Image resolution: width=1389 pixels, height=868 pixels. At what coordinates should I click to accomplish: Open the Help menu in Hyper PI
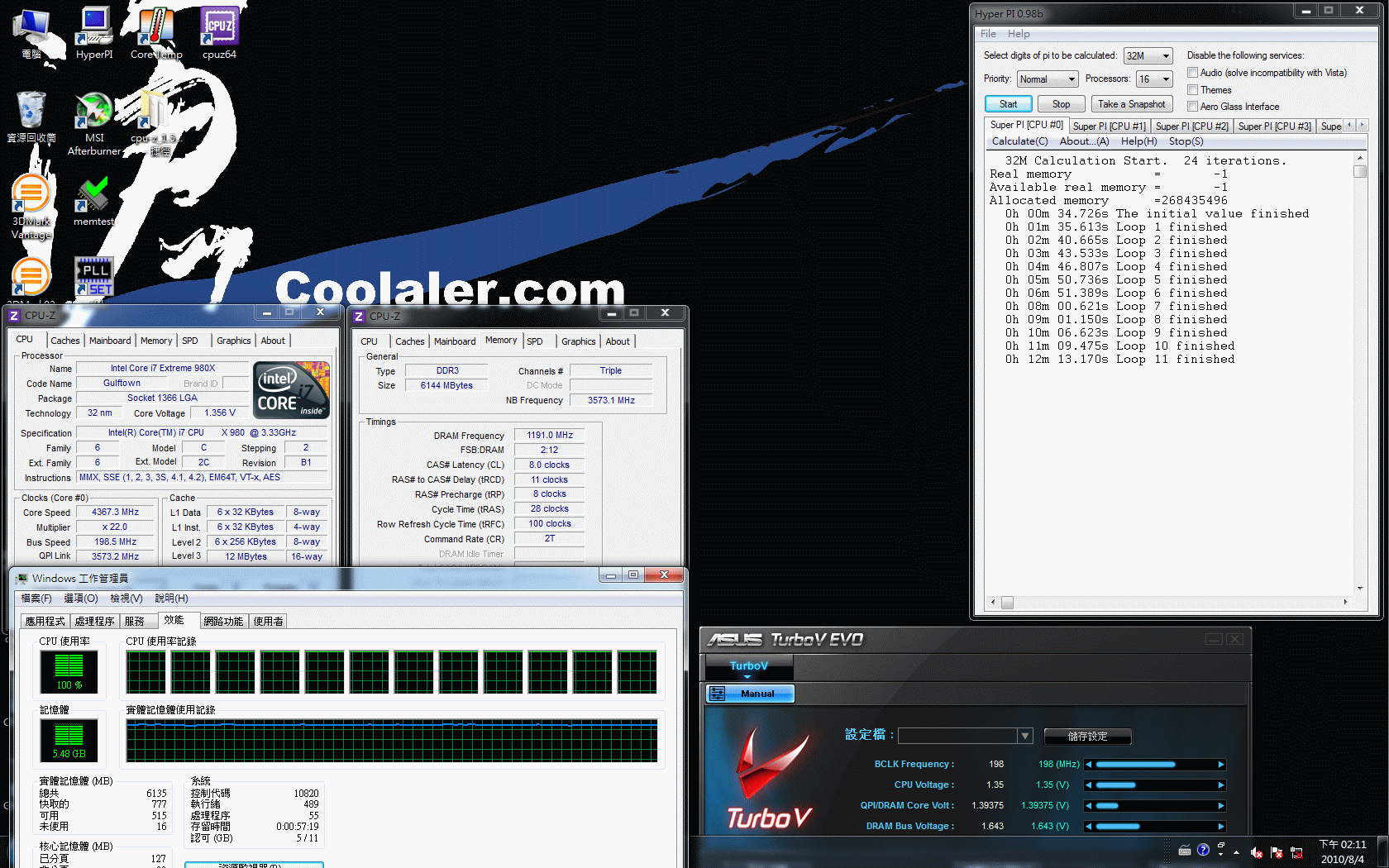pos(1019,34)
